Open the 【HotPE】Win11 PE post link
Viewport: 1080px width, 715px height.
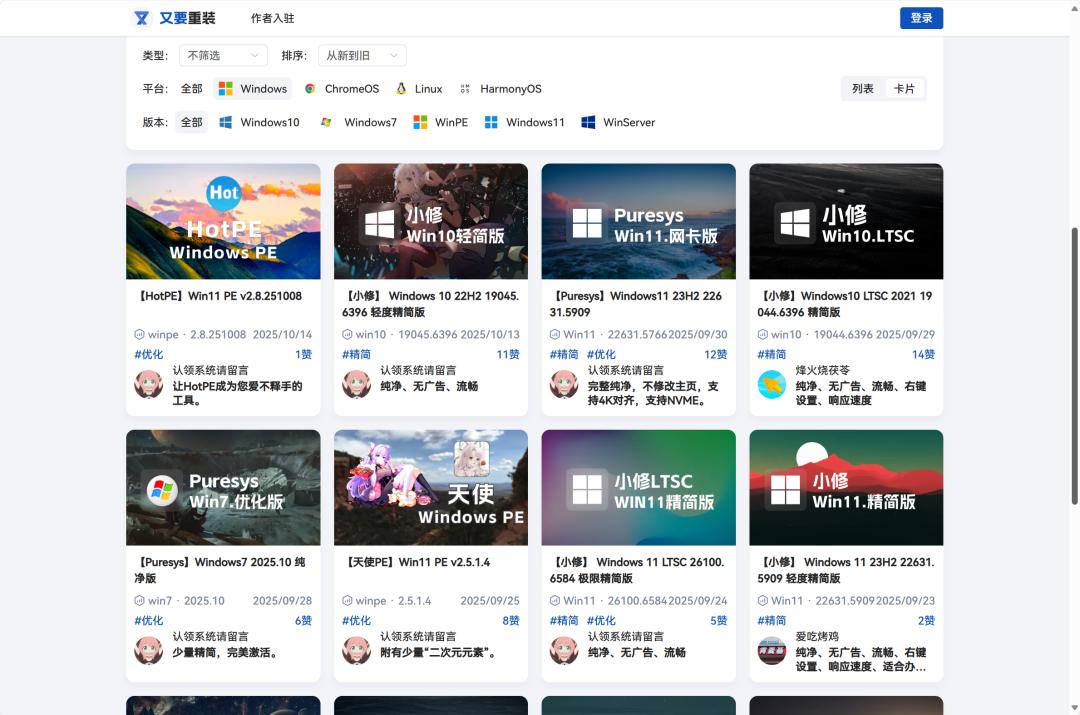(220, 296)
